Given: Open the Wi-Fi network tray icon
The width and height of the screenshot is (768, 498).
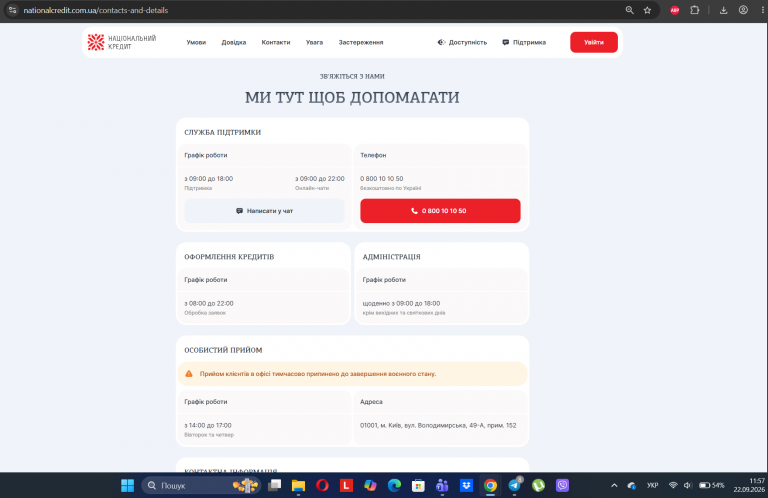Looking at the screenshot, I should [x=673, y=485].
